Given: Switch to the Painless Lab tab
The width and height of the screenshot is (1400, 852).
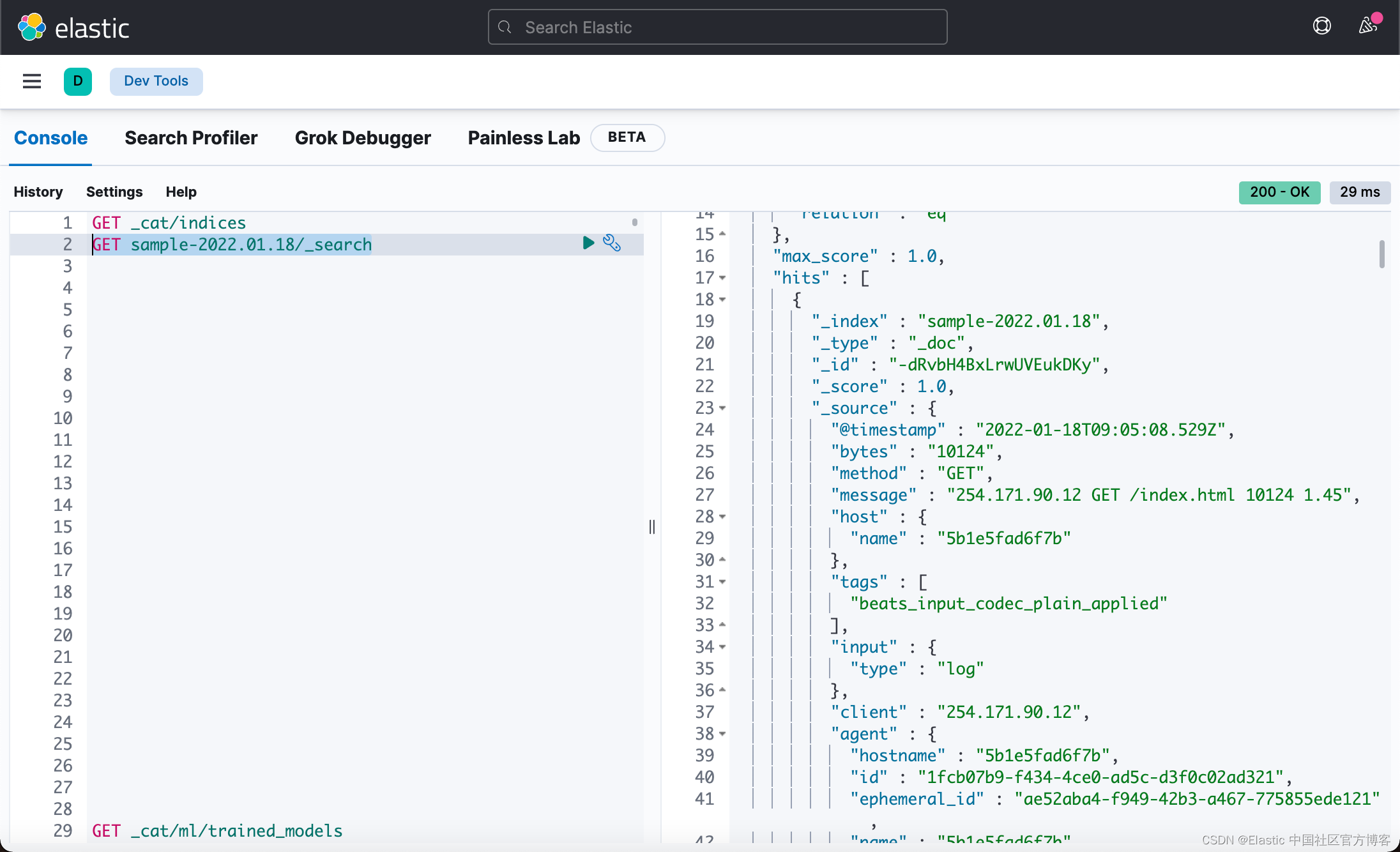Looking at the screenshot, I should (524, 138).
